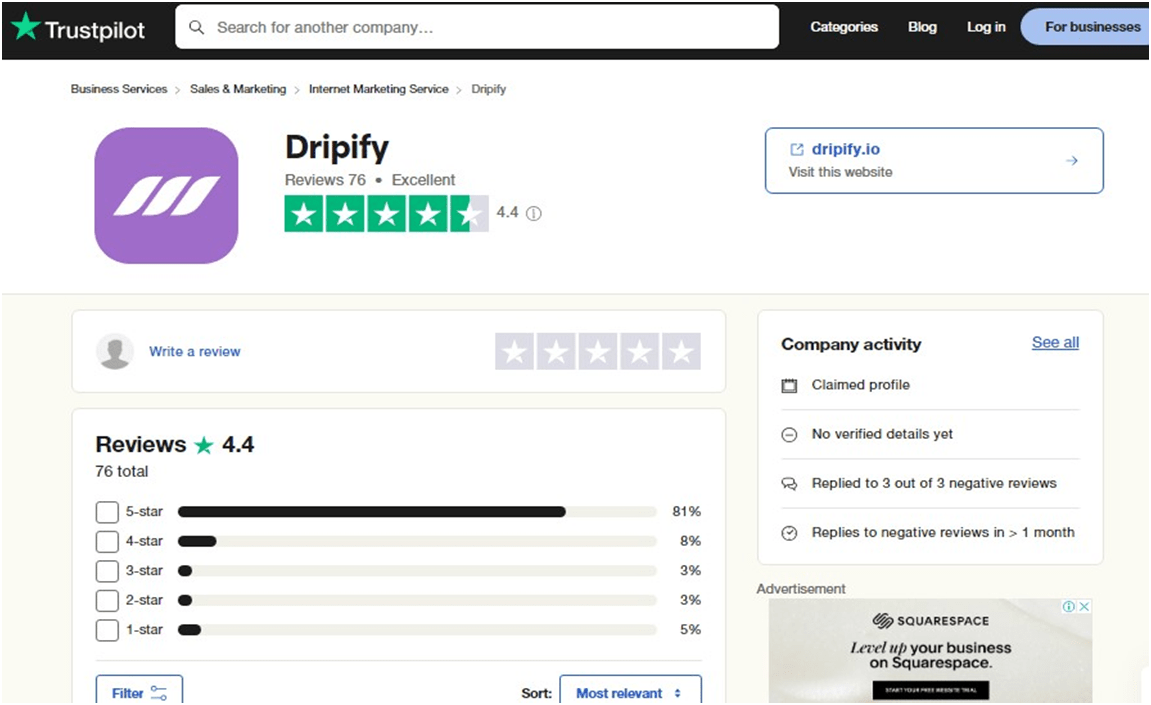Expand the Filter options panel
This screenshot has width=1151, height=705.
coord(138,691)
